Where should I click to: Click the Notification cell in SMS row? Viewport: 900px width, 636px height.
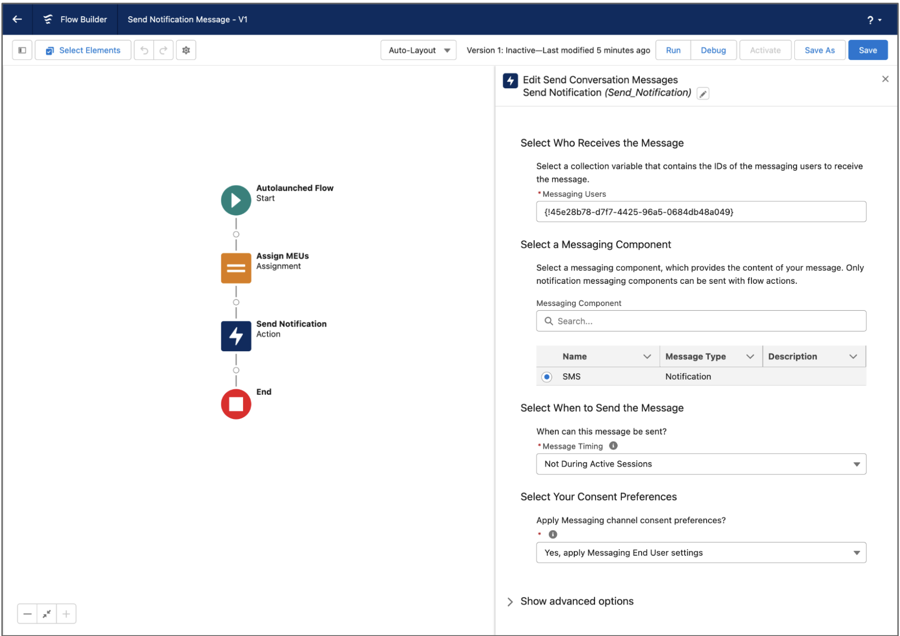point(688,377)
